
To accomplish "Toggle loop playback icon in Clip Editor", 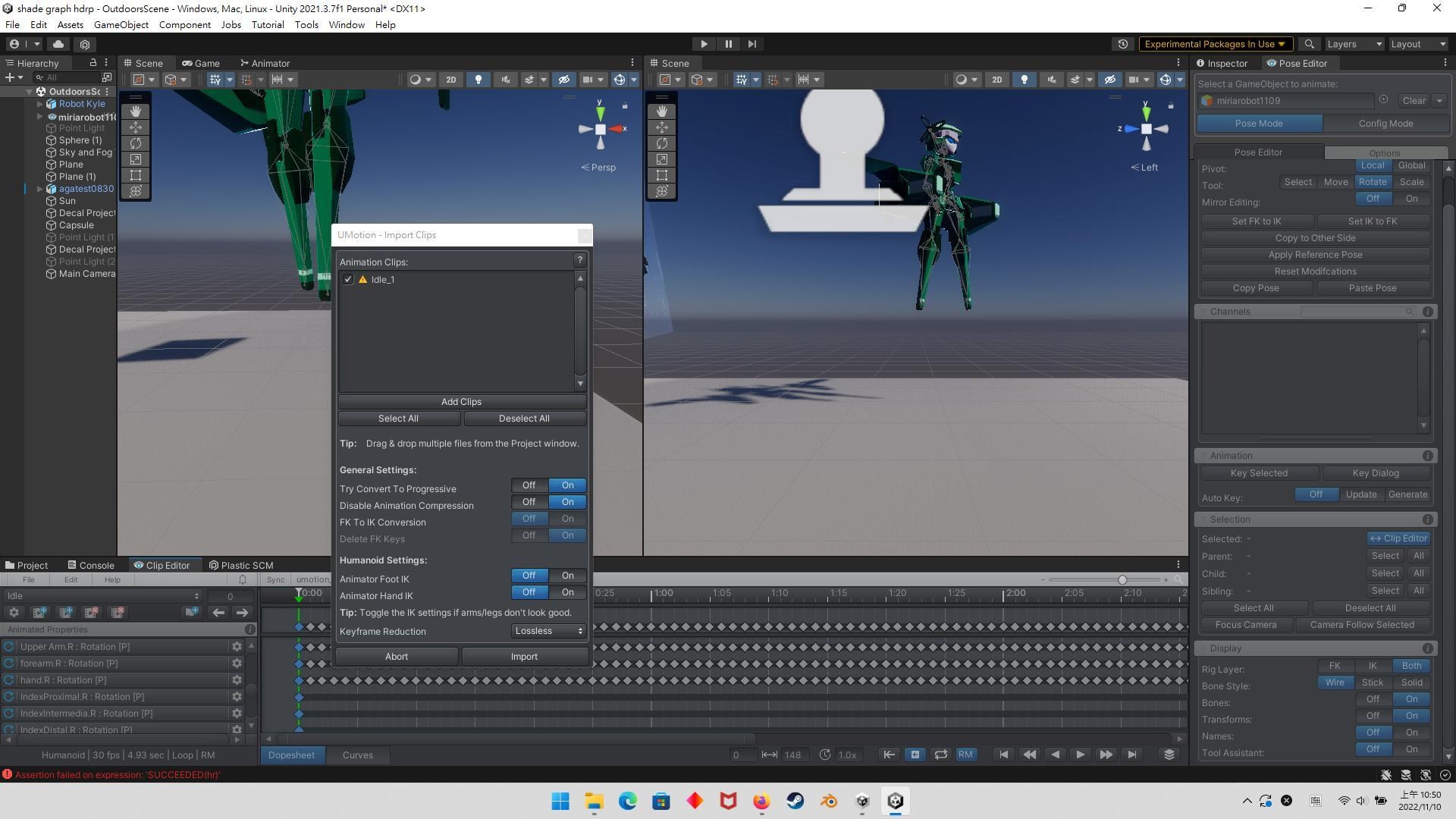I will (x=940, y=755).
